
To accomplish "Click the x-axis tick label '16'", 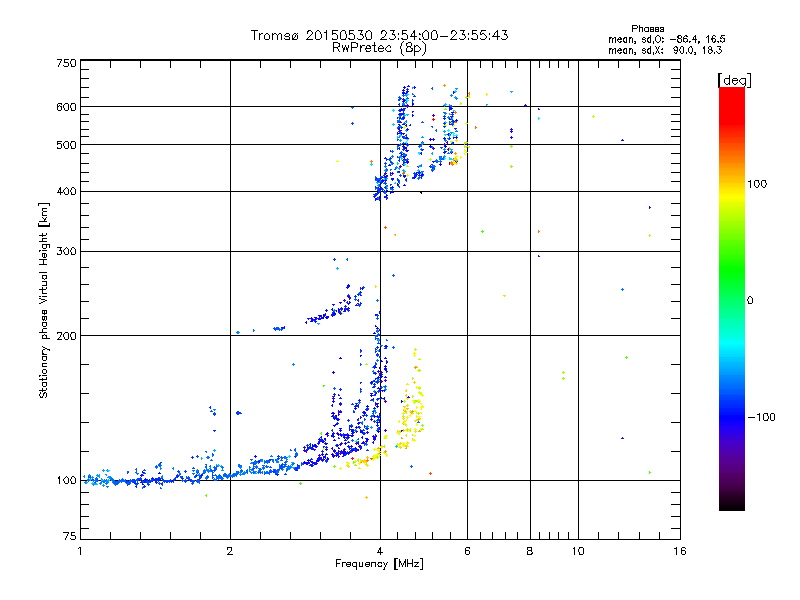I will click(x=680, y=551).
